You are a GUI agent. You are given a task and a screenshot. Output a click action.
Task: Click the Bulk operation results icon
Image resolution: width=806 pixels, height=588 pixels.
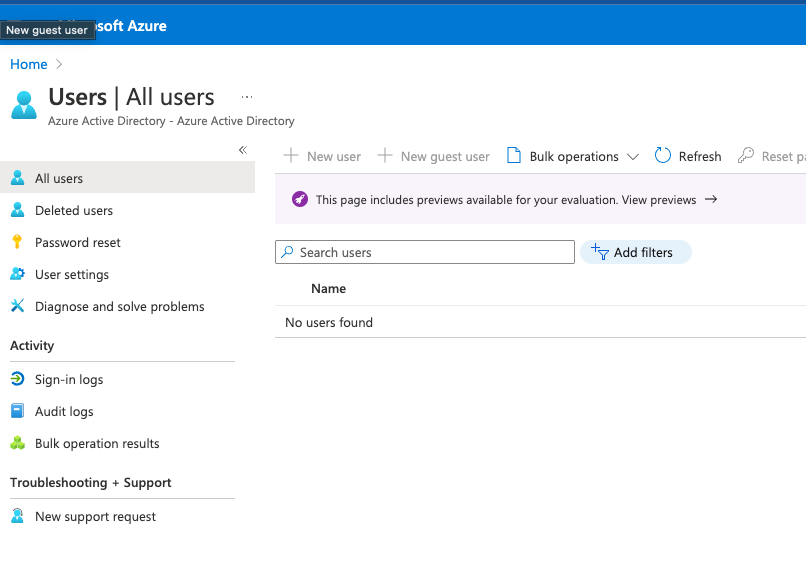coord(17,443)
